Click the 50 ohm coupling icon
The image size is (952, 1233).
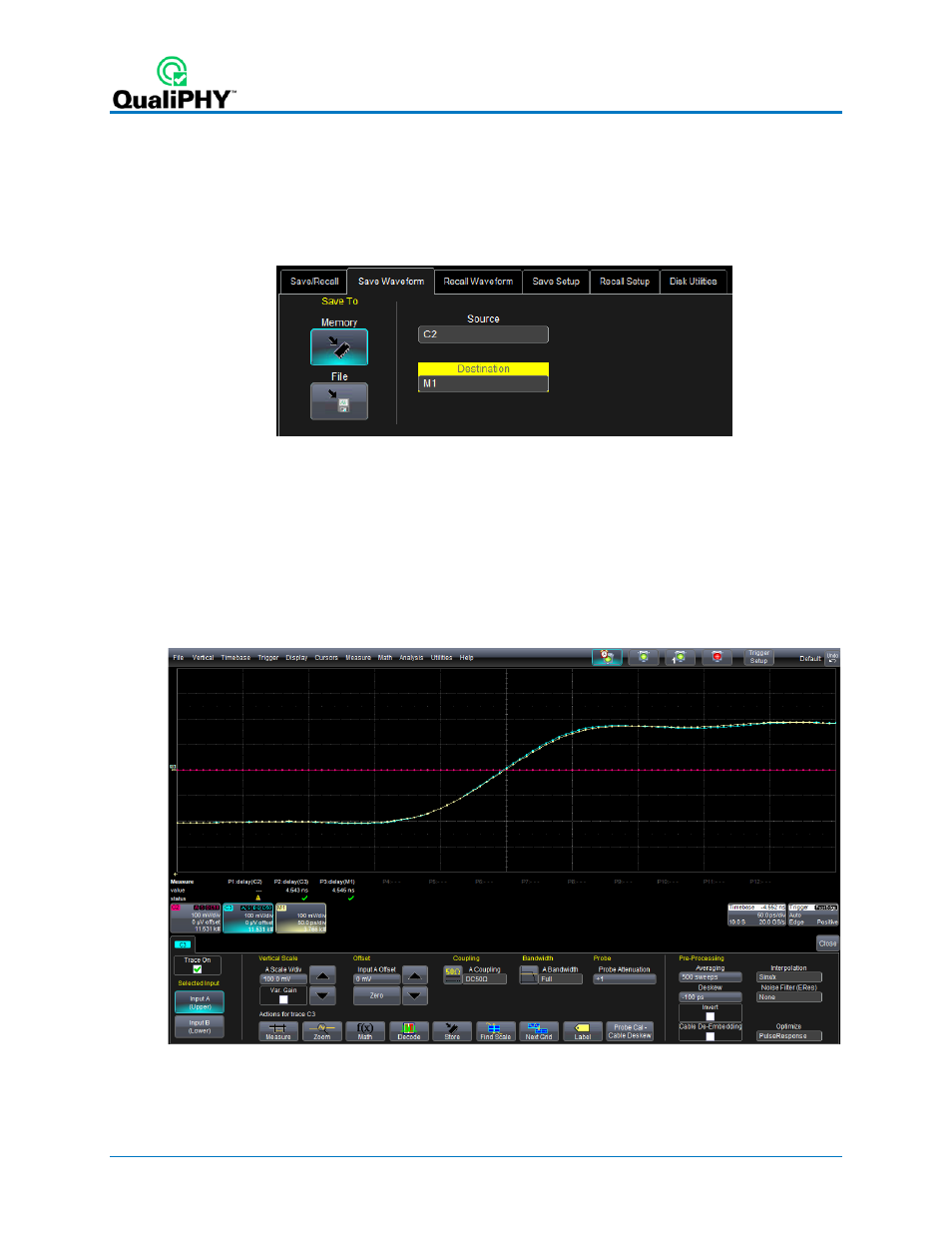[x=453, y=974]
